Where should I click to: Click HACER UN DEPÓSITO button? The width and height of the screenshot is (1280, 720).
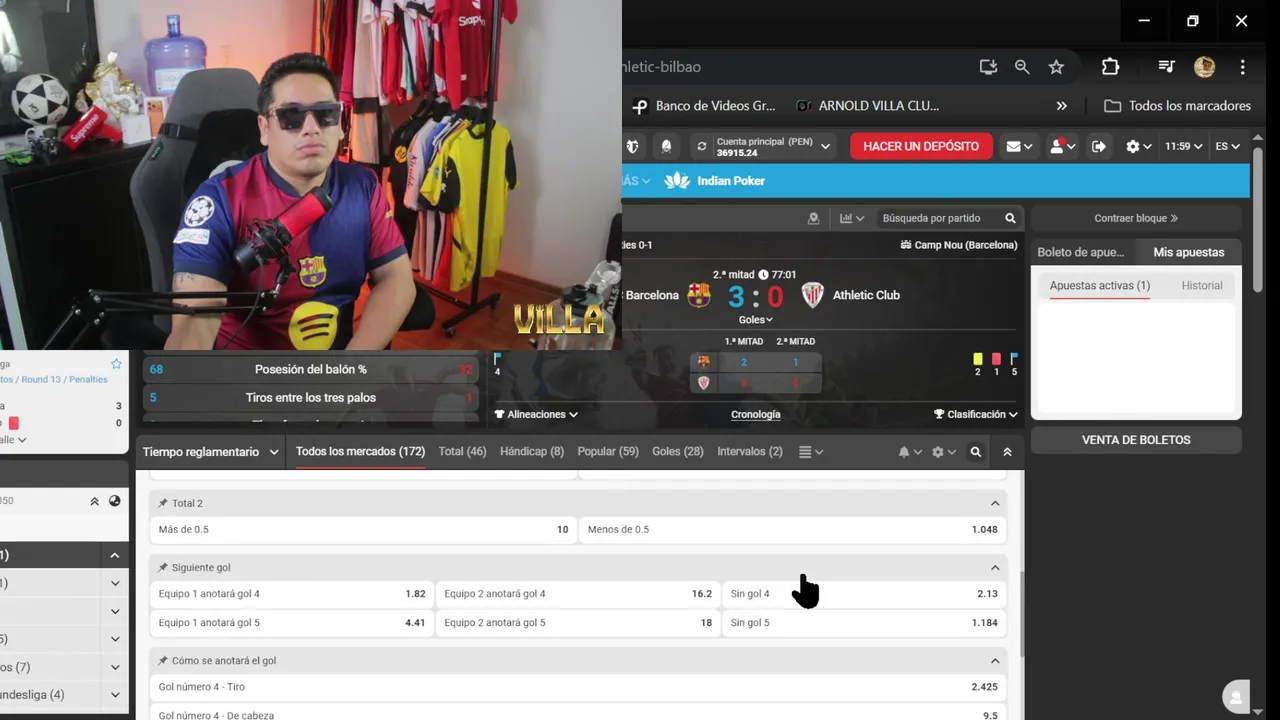[x=921, y=146]
